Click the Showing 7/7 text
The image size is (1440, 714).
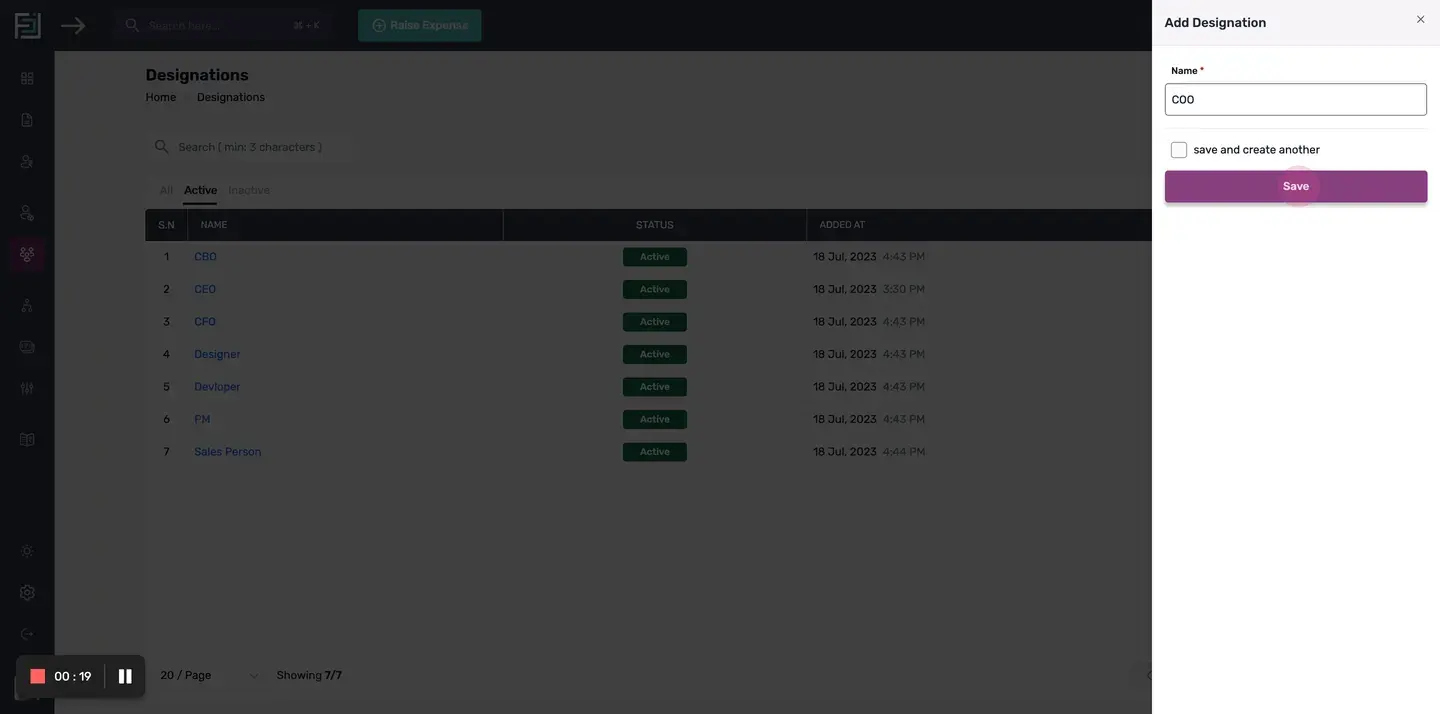point(309,676)
